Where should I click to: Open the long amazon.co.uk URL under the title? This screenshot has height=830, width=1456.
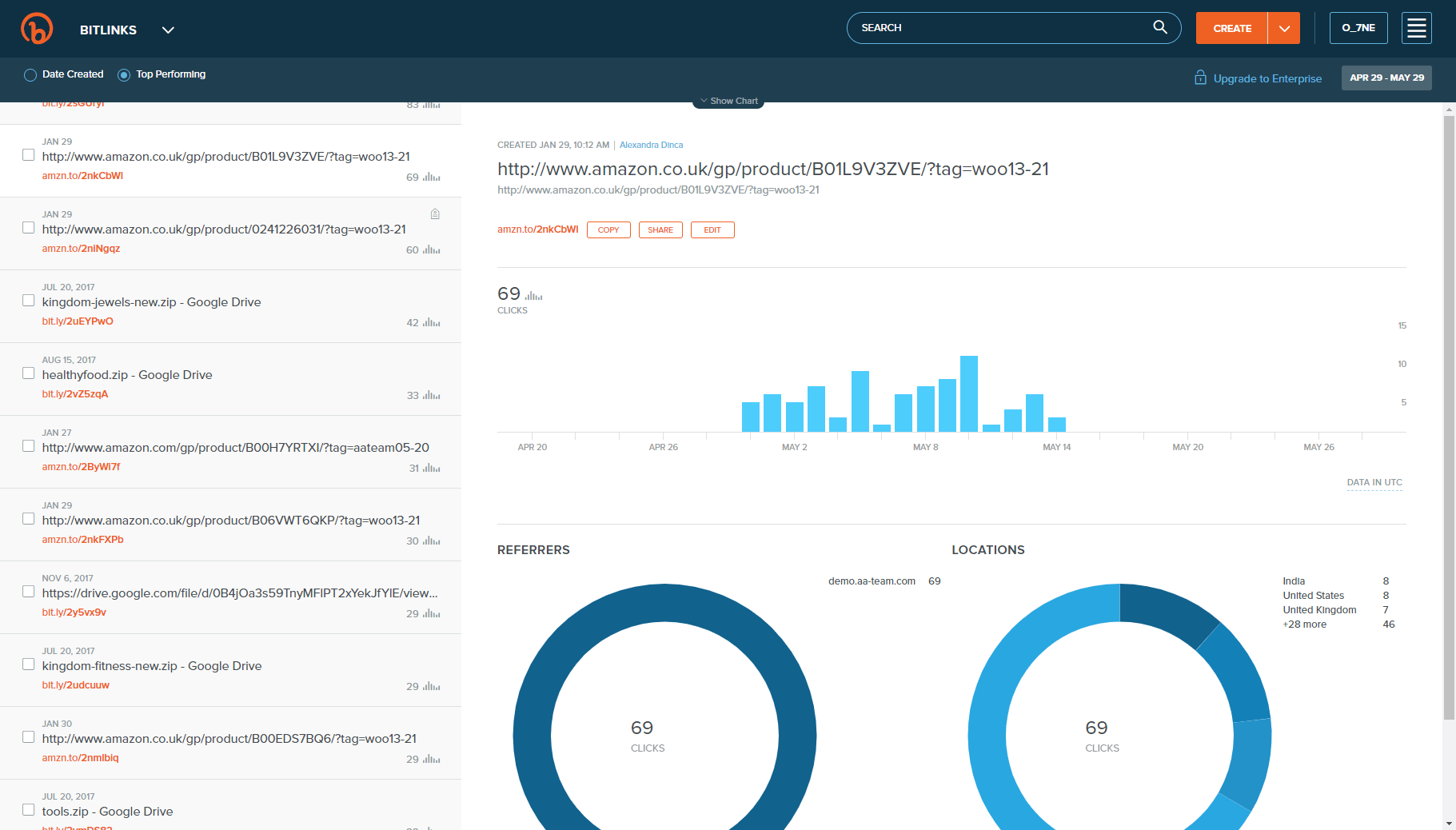(658, 190)
